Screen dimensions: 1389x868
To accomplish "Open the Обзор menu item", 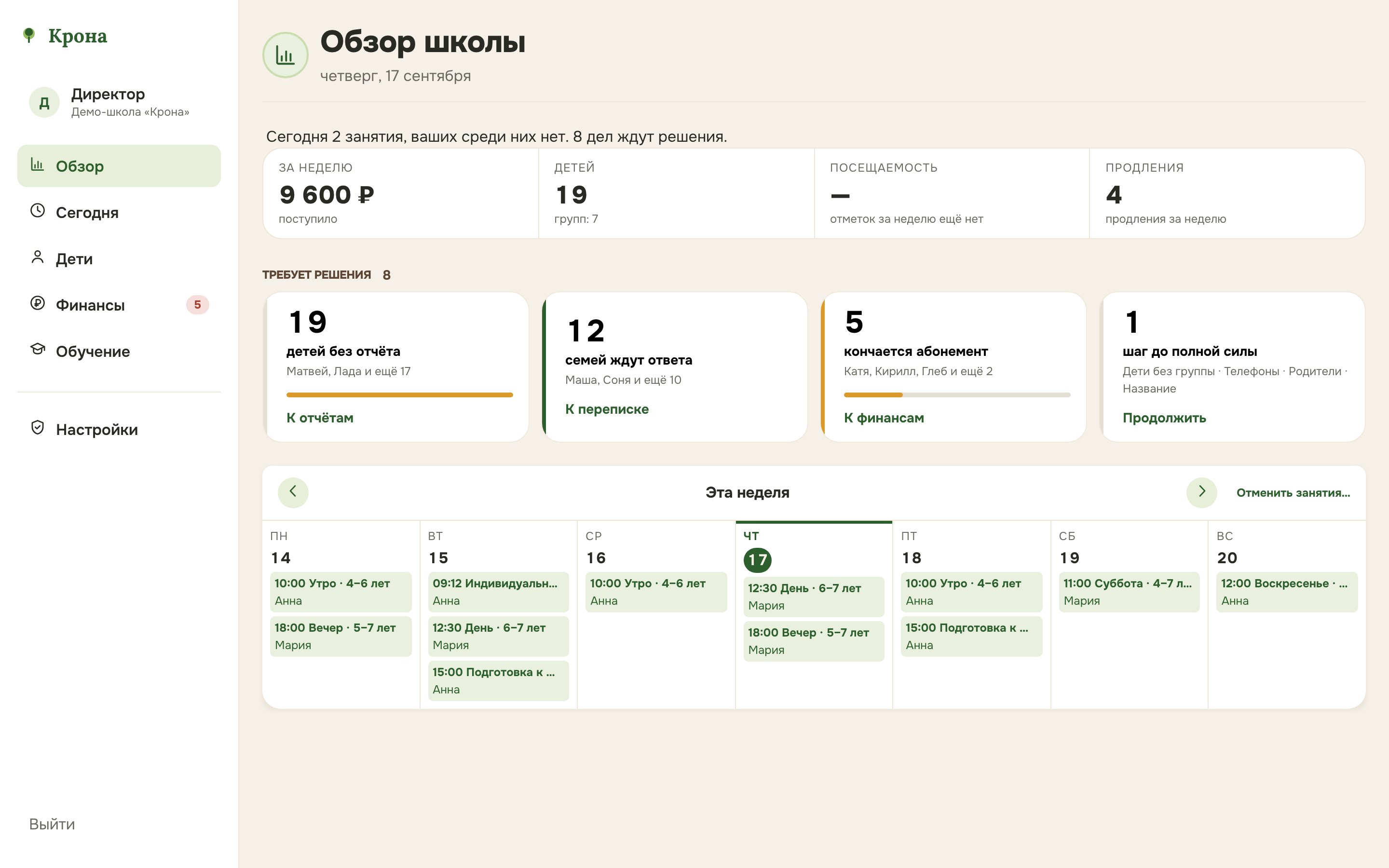I will [x=119, y=166].
